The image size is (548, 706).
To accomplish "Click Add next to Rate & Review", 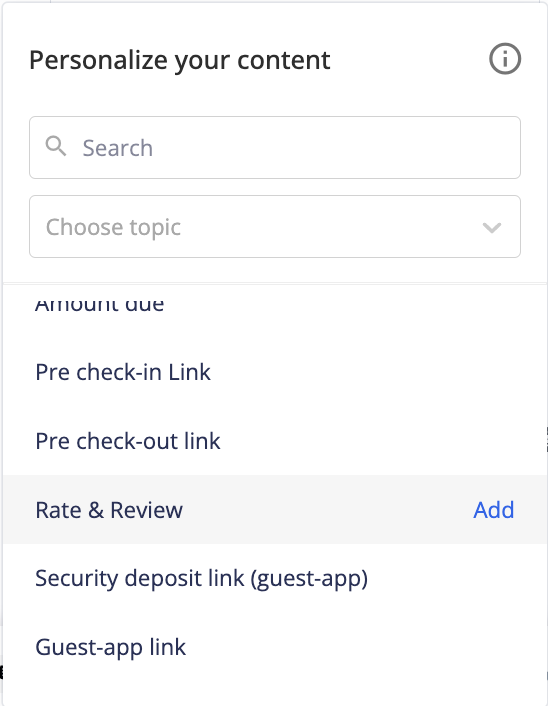I will pyautogui.click(x=494, y=510).
